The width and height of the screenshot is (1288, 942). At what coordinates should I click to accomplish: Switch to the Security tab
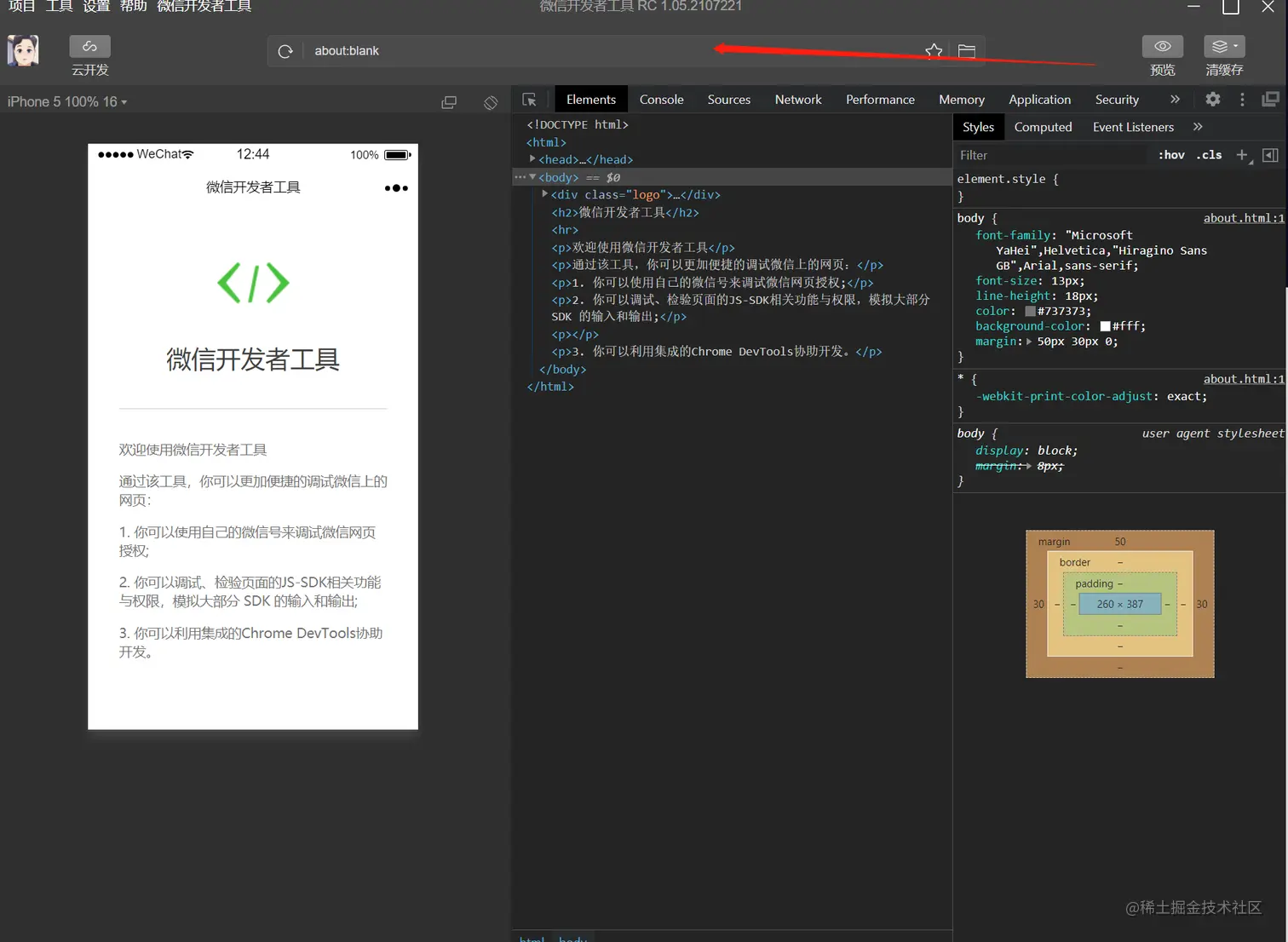[1117, 100]
